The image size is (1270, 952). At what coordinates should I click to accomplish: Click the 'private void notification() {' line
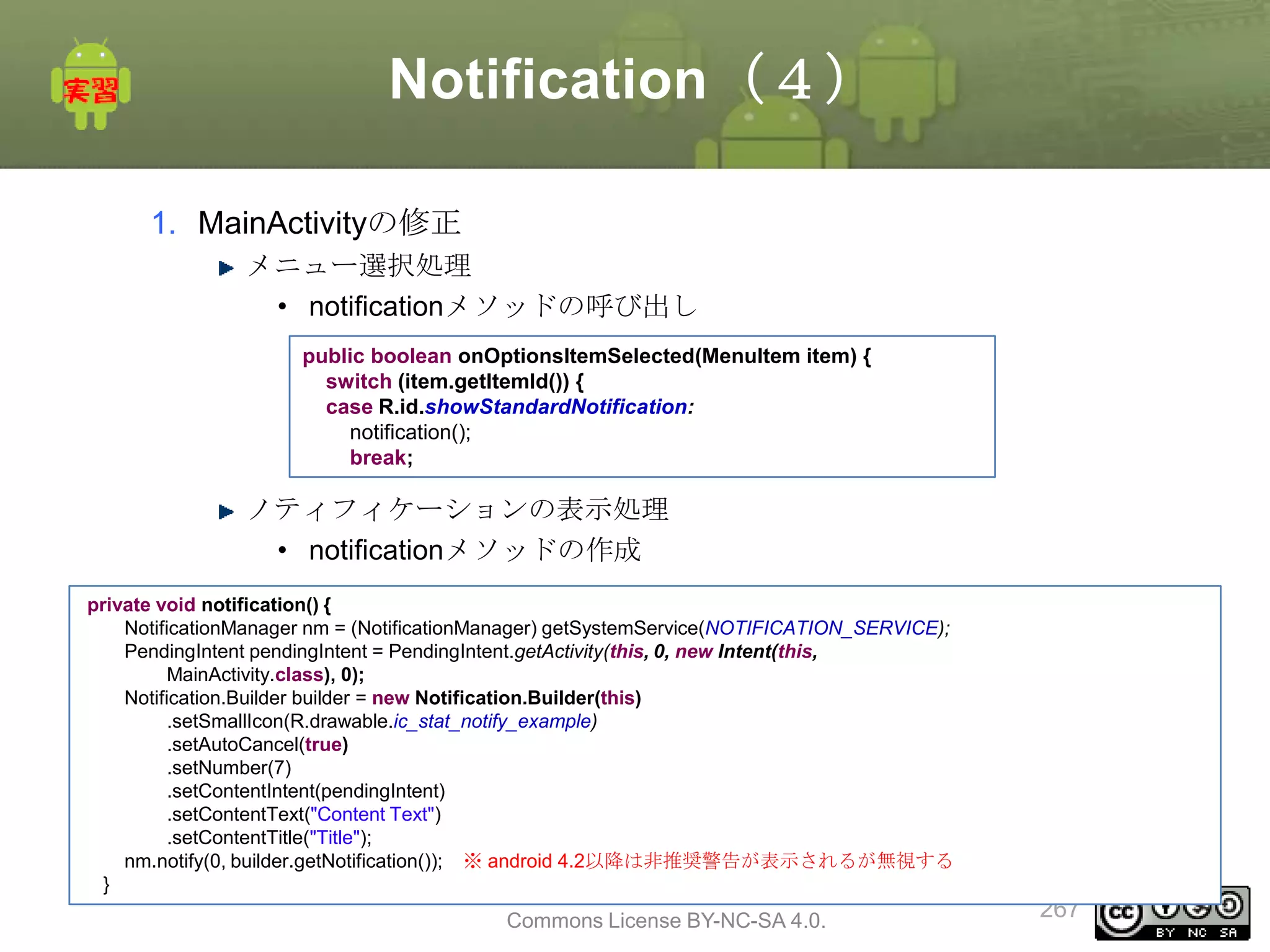209,605
